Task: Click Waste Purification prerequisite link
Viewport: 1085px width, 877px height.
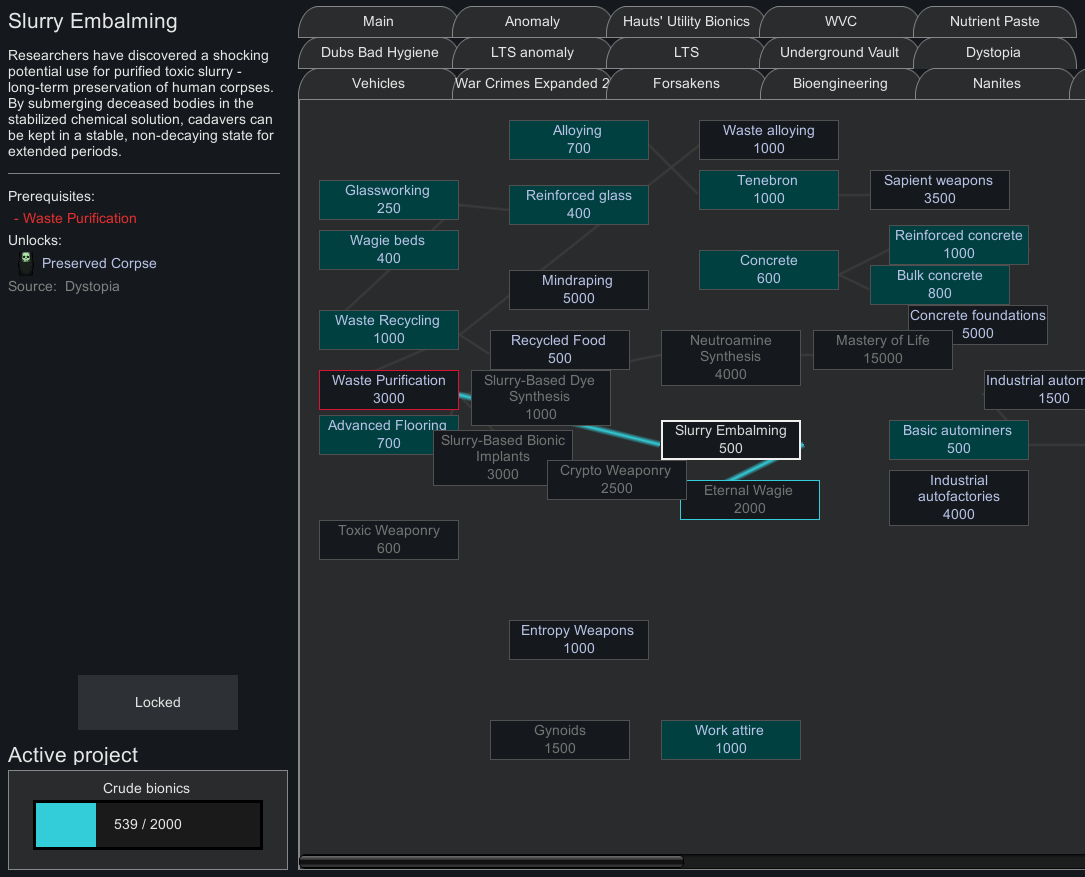Action: 79,218
